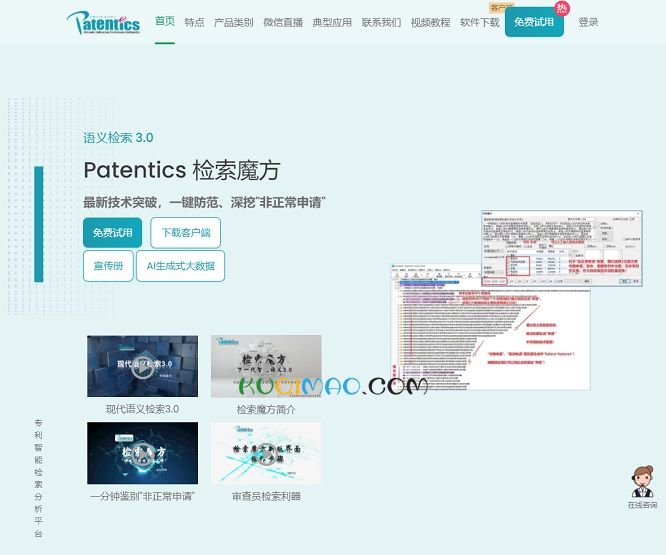Image resolution: width=666 pixels, height=555 pixels.
Task: Click the 热 hot badge on the trial button
Action: 562,8
